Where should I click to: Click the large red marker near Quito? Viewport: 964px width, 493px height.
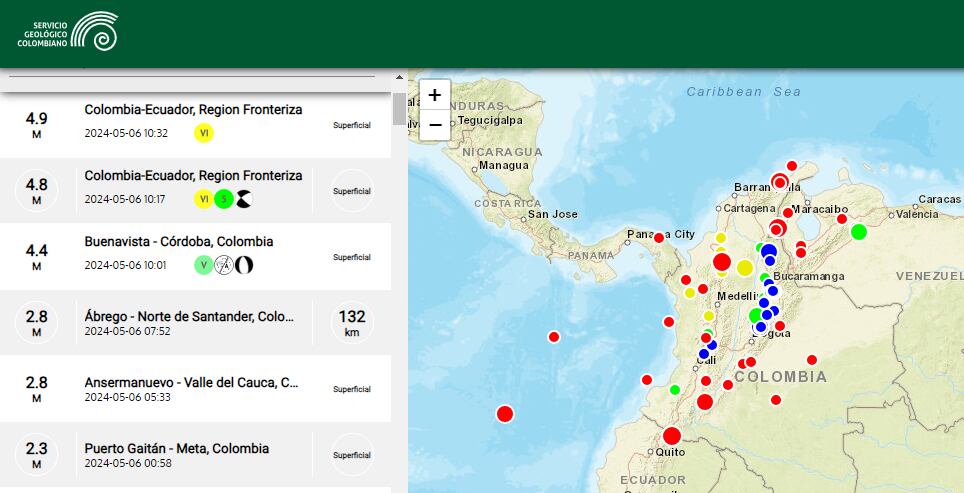[672, 436]
